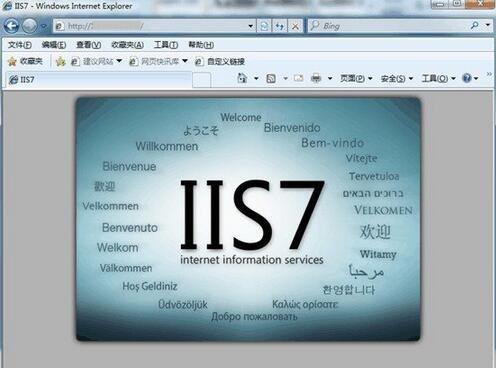Click the Back navigation arrow button
The height and width of the screenshot is (368, 496).
click(x=11, y=26)
